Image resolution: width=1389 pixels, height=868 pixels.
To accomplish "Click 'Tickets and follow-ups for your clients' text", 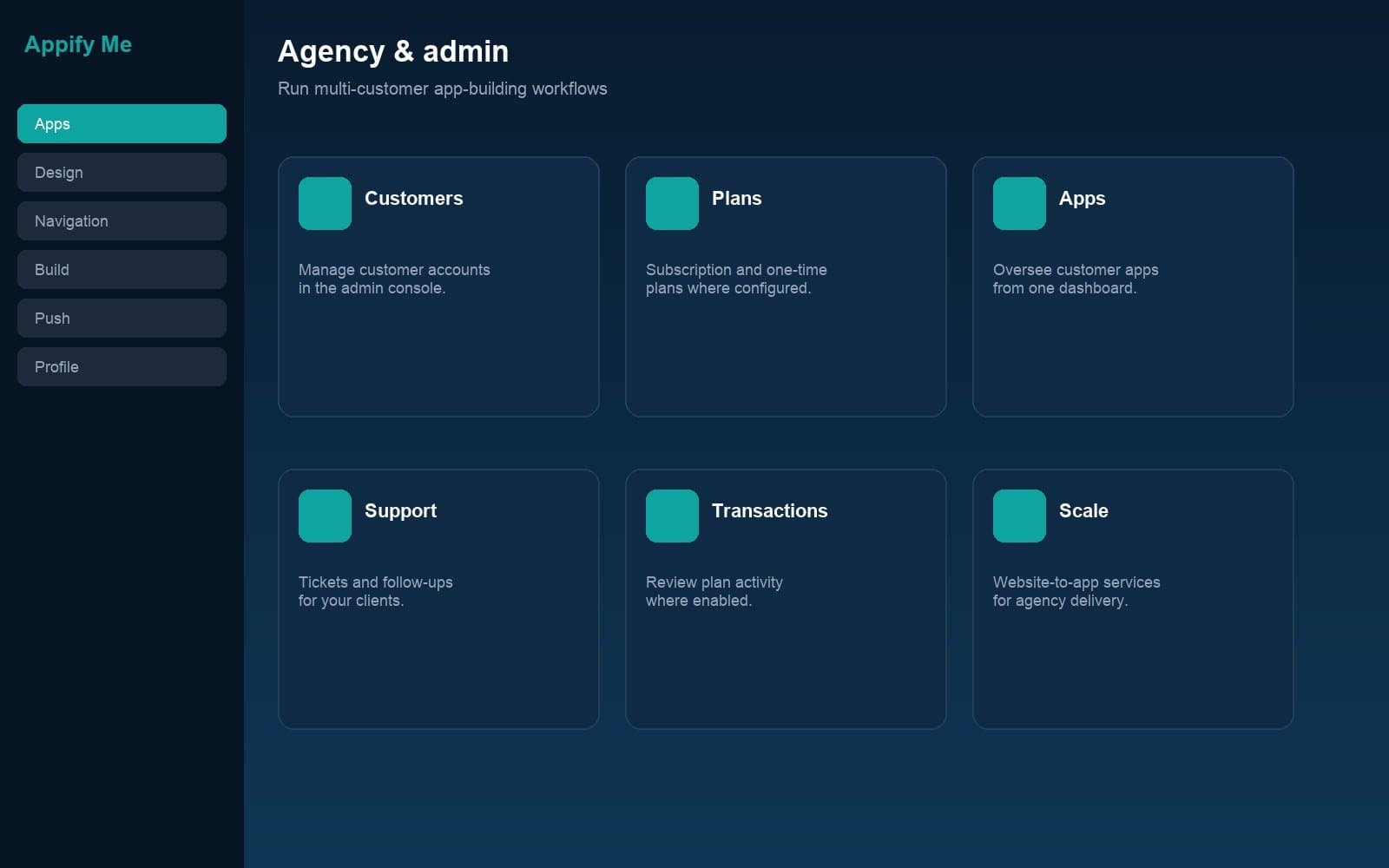I will 375,591.
